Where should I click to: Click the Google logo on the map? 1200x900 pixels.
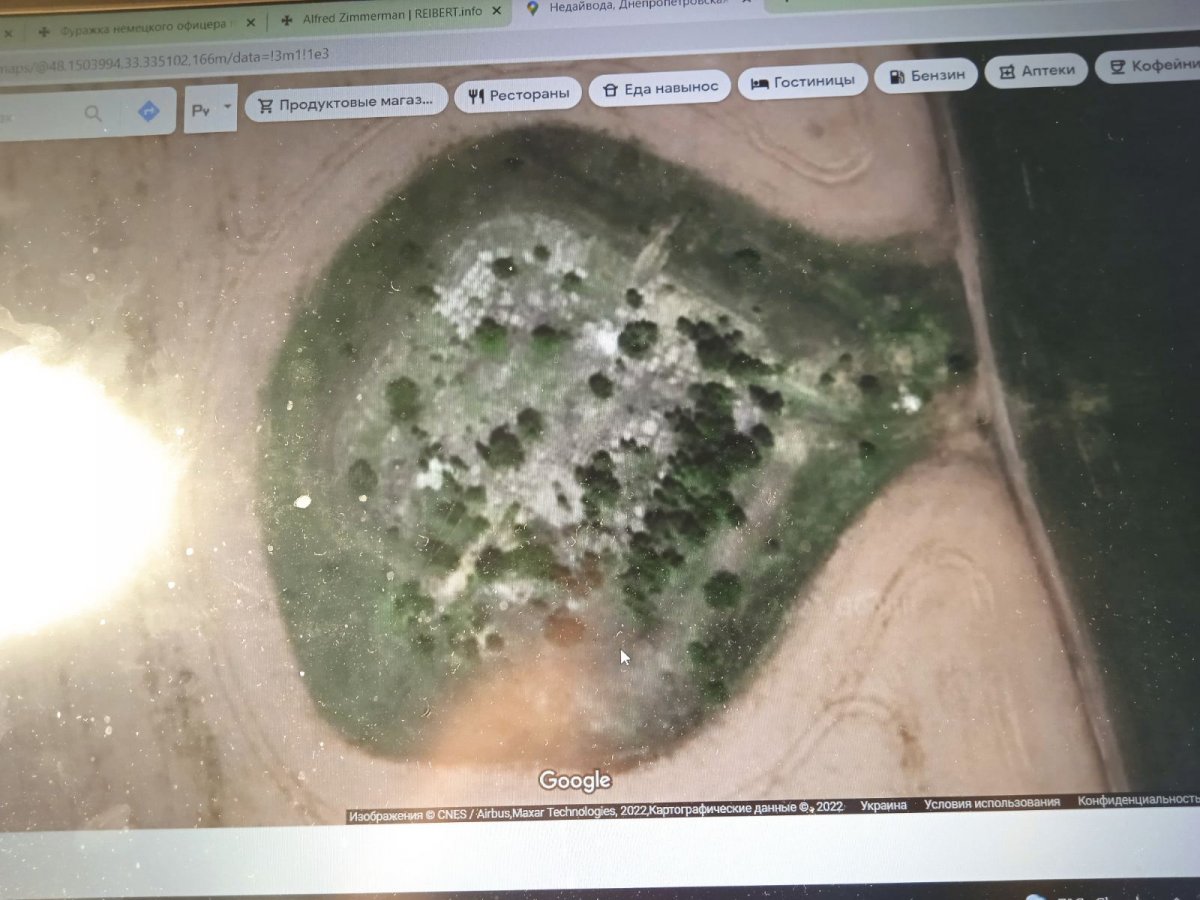[x=575, y=780]
